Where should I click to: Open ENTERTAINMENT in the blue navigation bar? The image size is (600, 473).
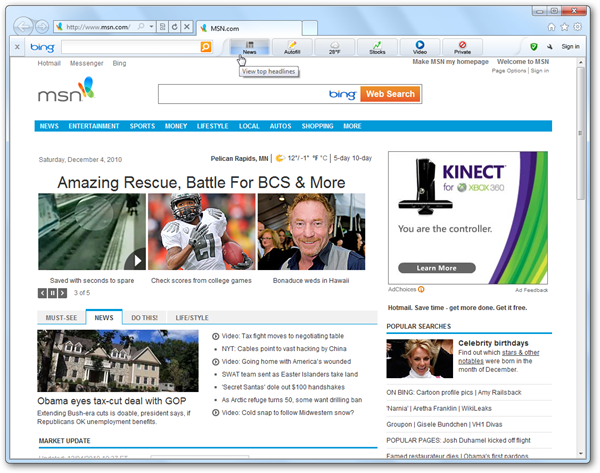pyautogui.click(x=94, y=127)
